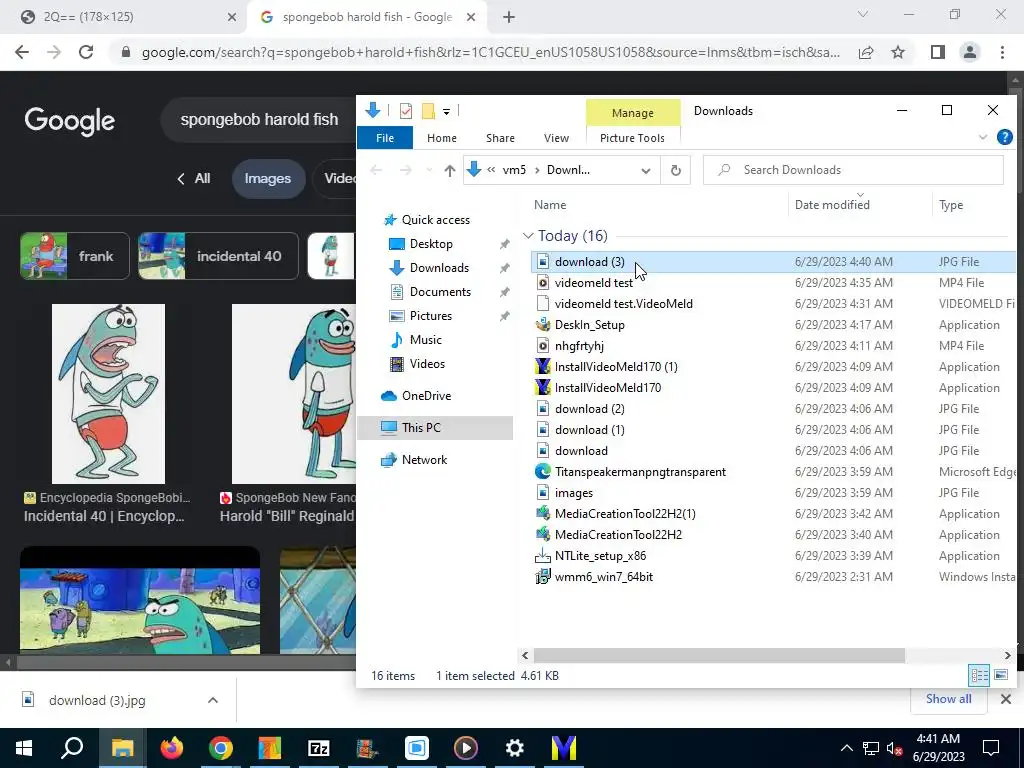Click the Images filter on Google
1024x768 pixels.
point(268,178)
